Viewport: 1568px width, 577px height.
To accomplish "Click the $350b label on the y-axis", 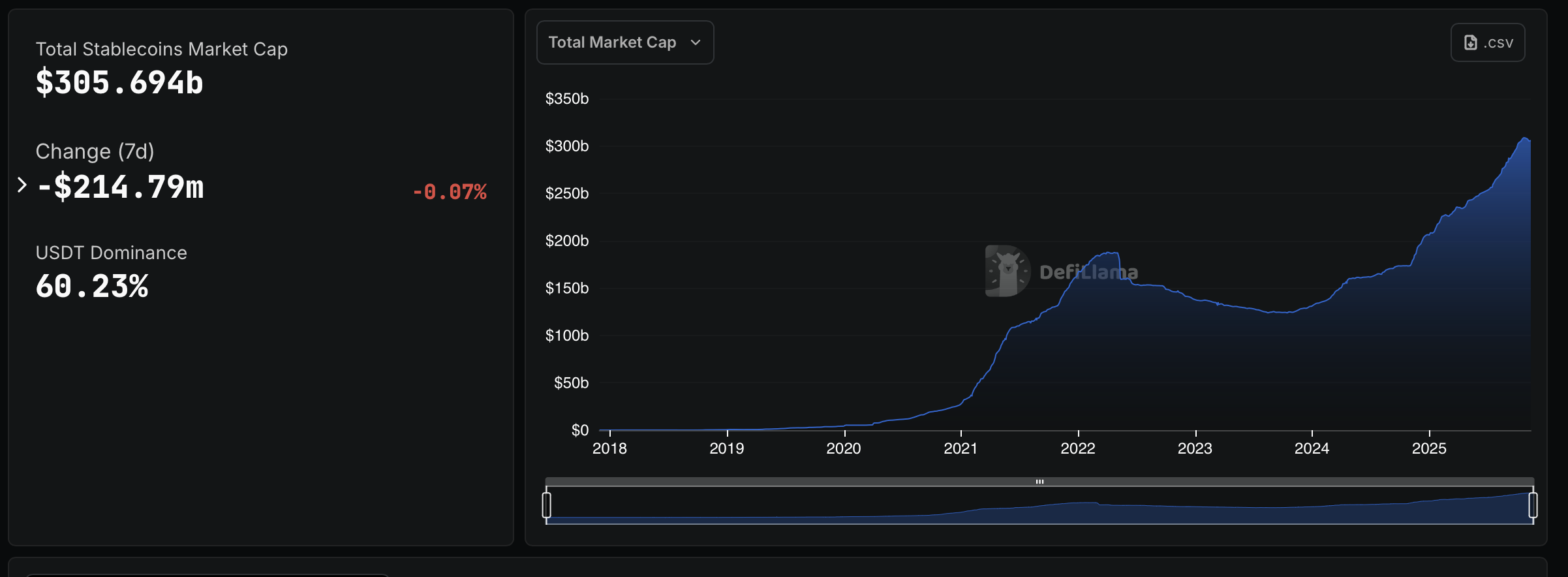I will coord(566,99).
